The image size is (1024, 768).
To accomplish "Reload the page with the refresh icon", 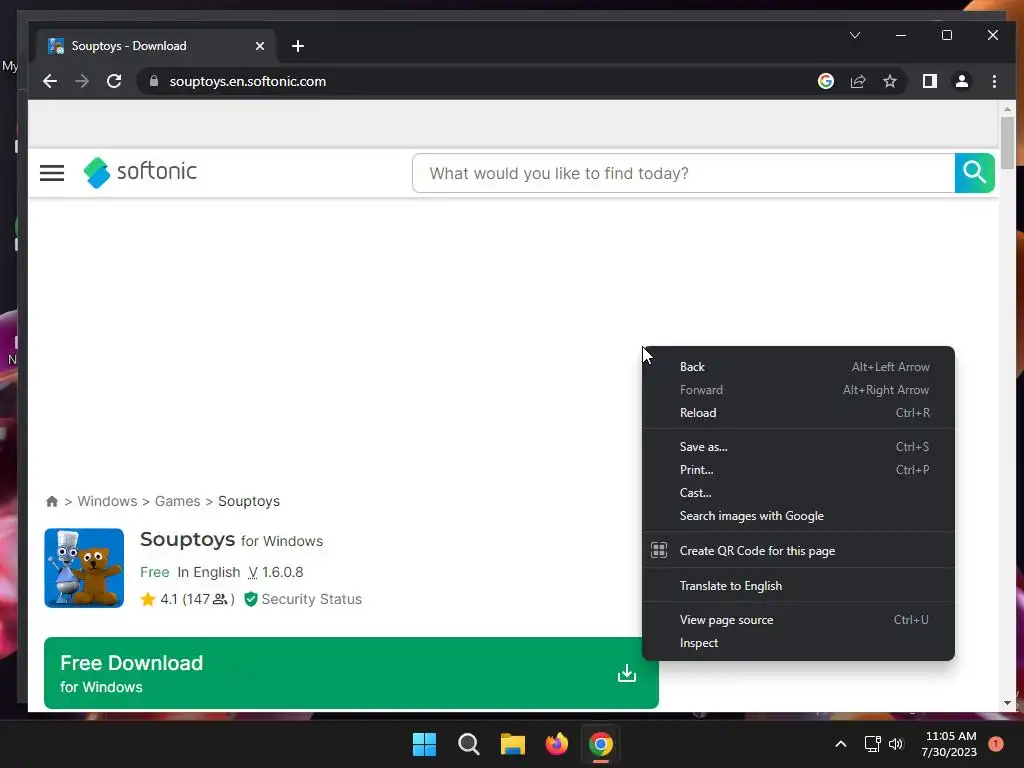I will click(114, 82).
